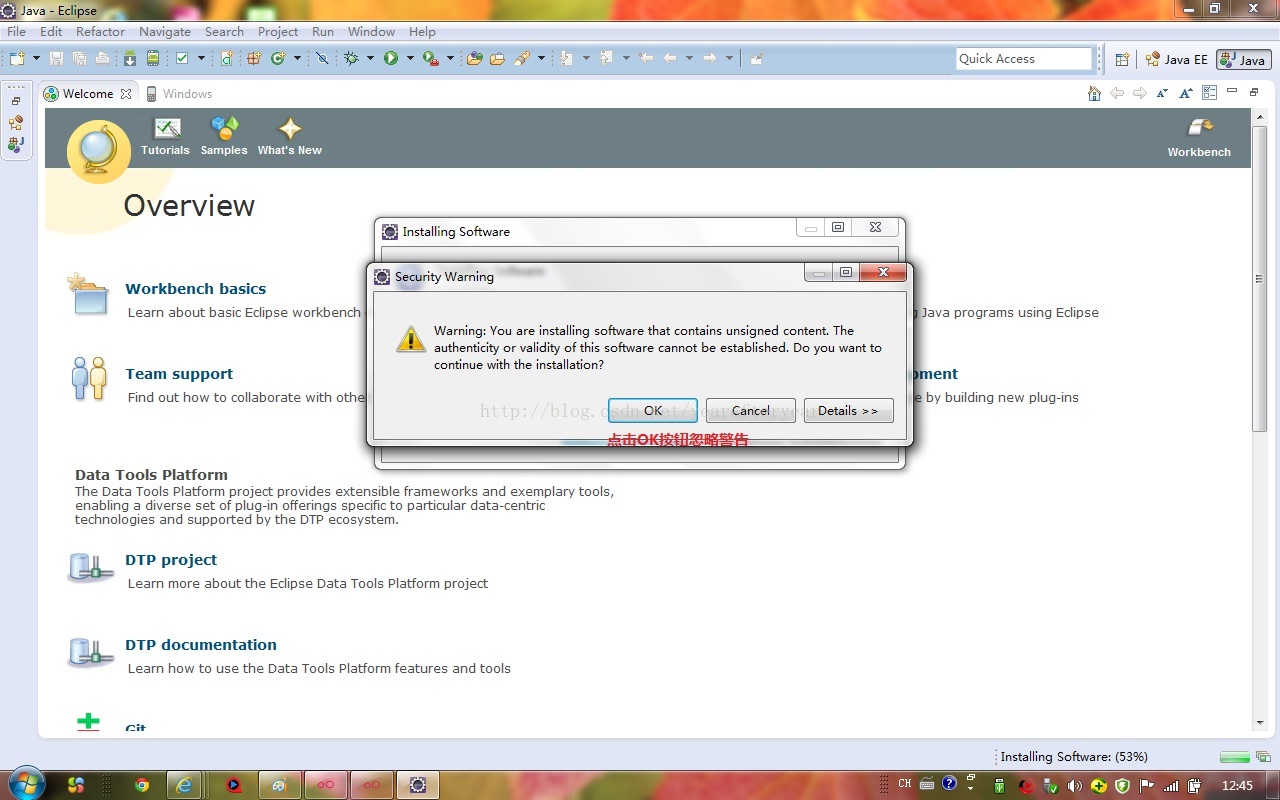This screenshot has height=800, width=1280.
Task: Open the External Tools dropdown arrow
Action: click(450, 58)
